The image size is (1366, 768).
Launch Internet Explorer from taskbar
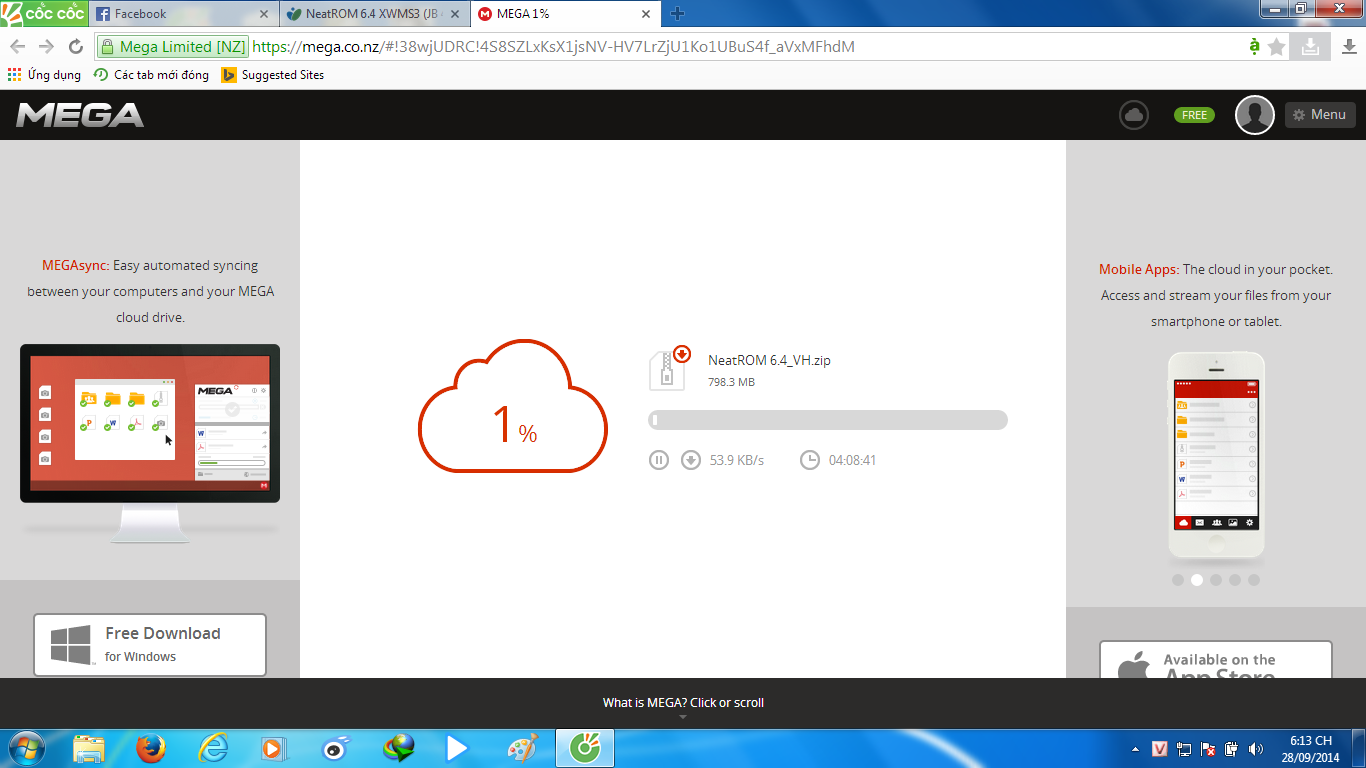(213, 748)
